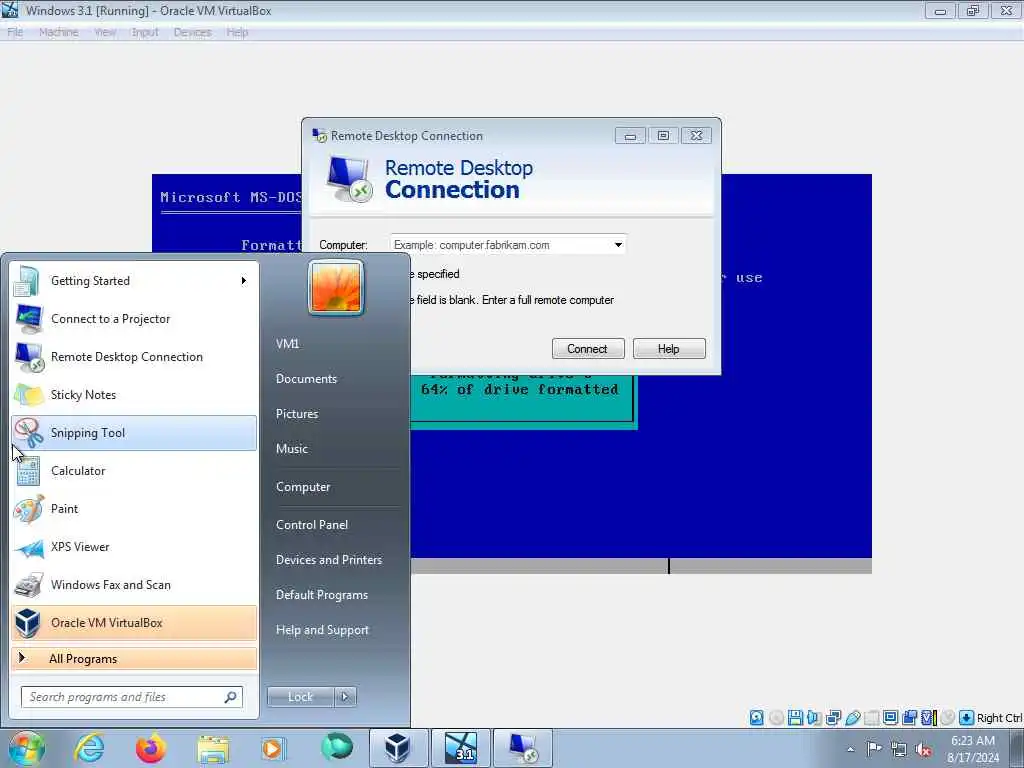Image resolution: width=1024 pixels, height=768 pixels.
Task: Expand the Getting Started submenu arrow
Action: [244, 281]
